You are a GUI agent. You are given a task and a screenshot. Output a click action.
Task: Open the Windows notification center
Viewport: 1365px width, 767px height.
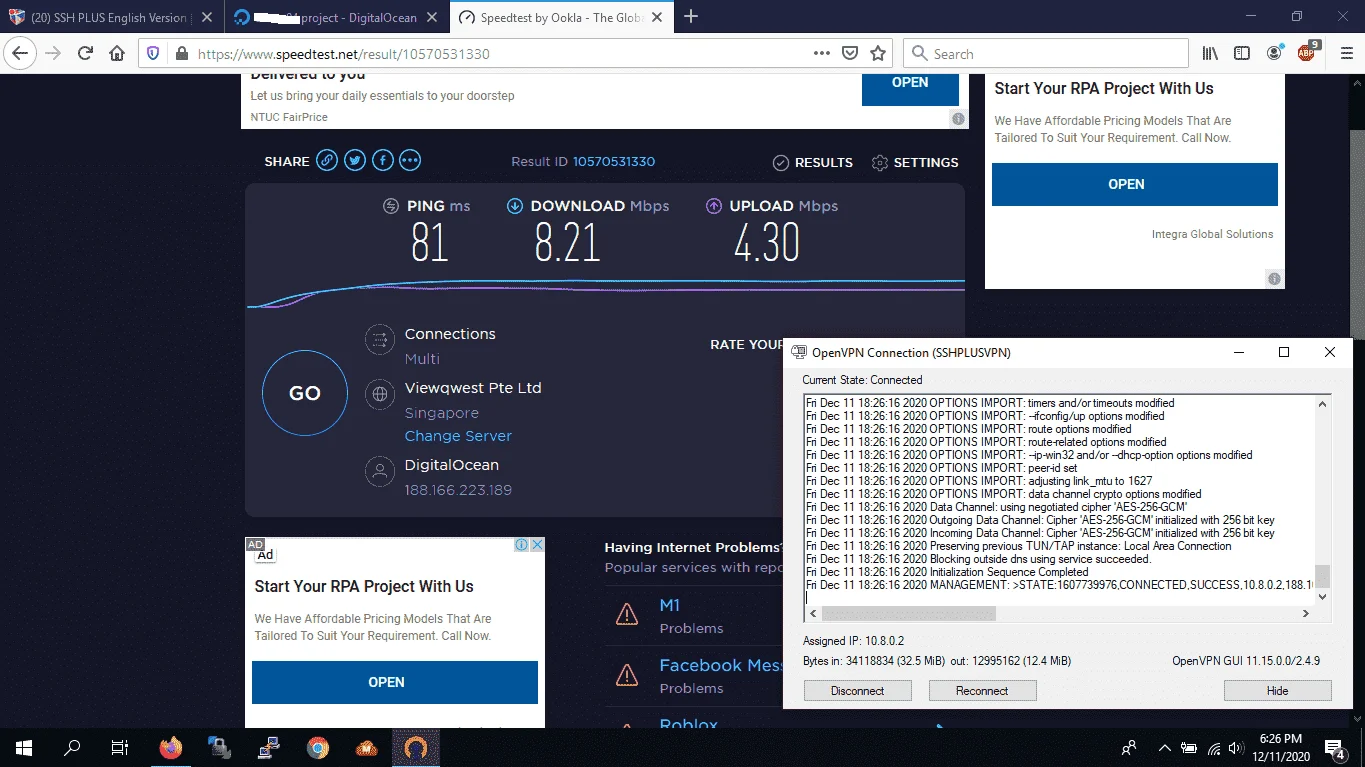click(1335, 747)
